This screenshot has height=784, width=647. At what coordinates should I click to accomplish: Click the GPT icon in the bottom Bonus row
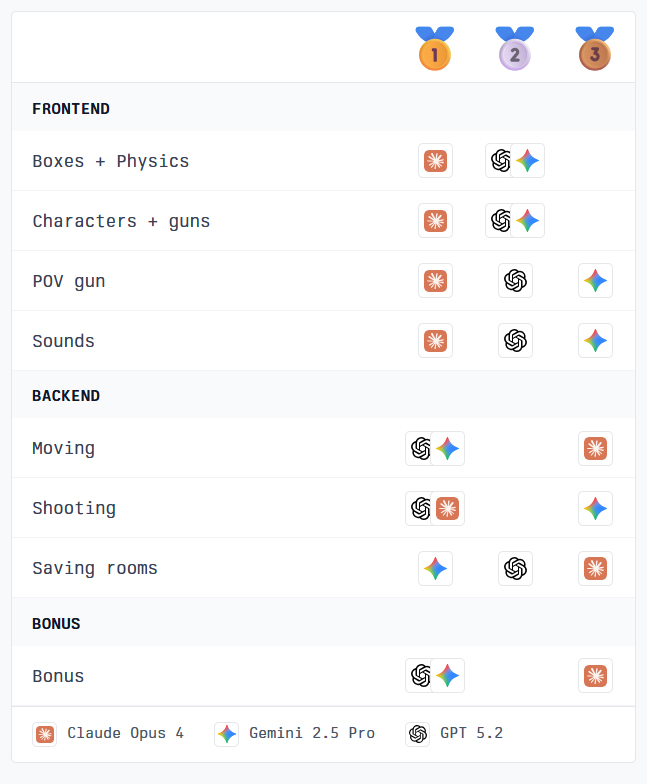[x=422, y=676]
